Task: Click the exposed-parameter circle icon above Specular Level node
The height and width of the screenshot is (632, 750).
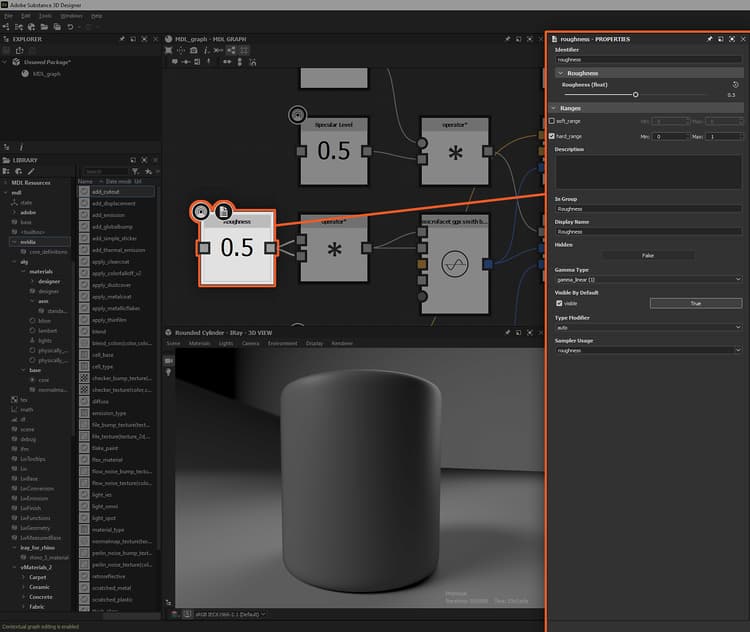Action: click(x=298, y=115)
